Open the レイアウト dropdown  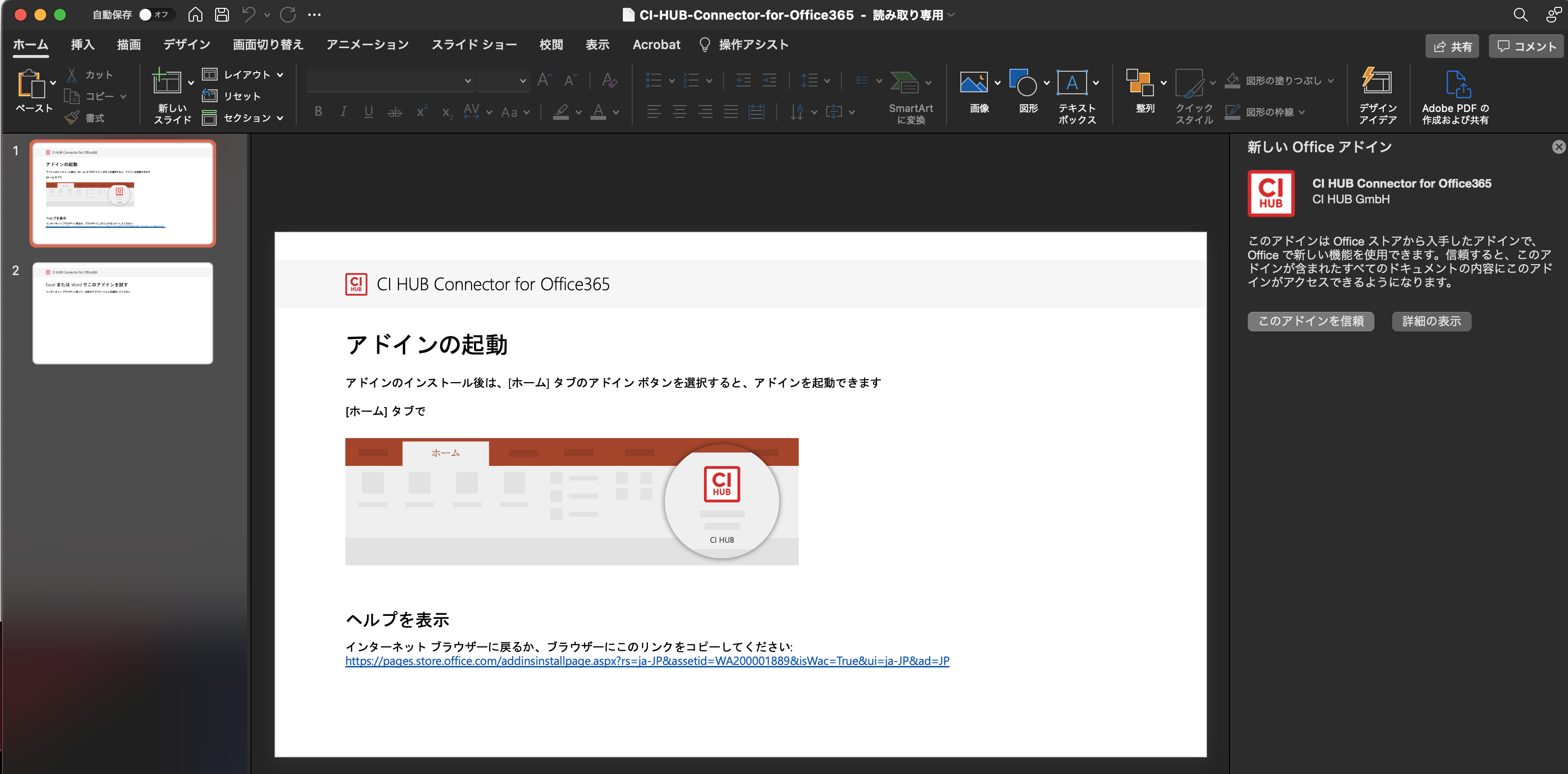[244, 74]
